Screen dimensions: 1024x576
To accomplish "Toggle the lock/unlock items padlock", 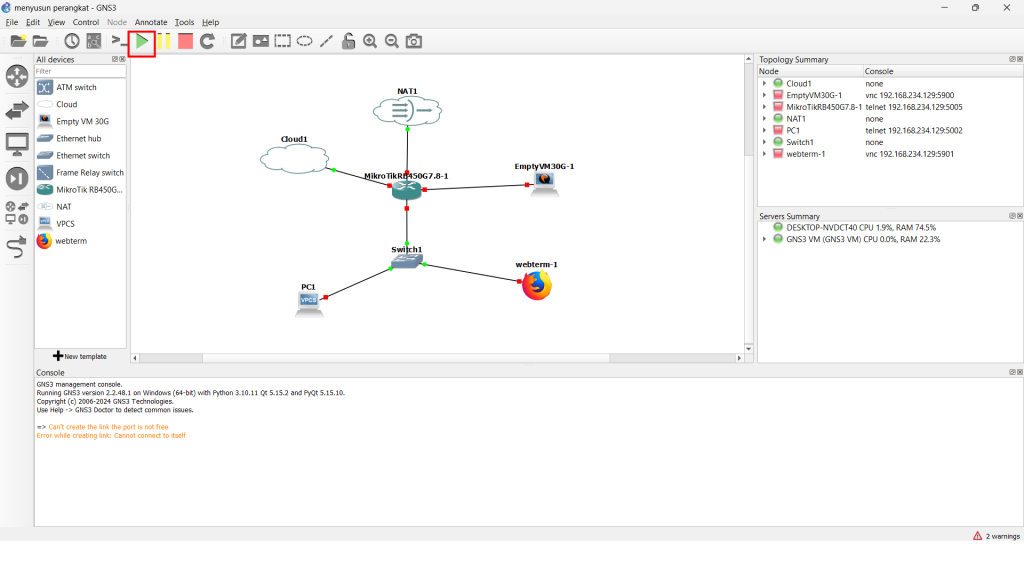I will (x=348, y=41).
